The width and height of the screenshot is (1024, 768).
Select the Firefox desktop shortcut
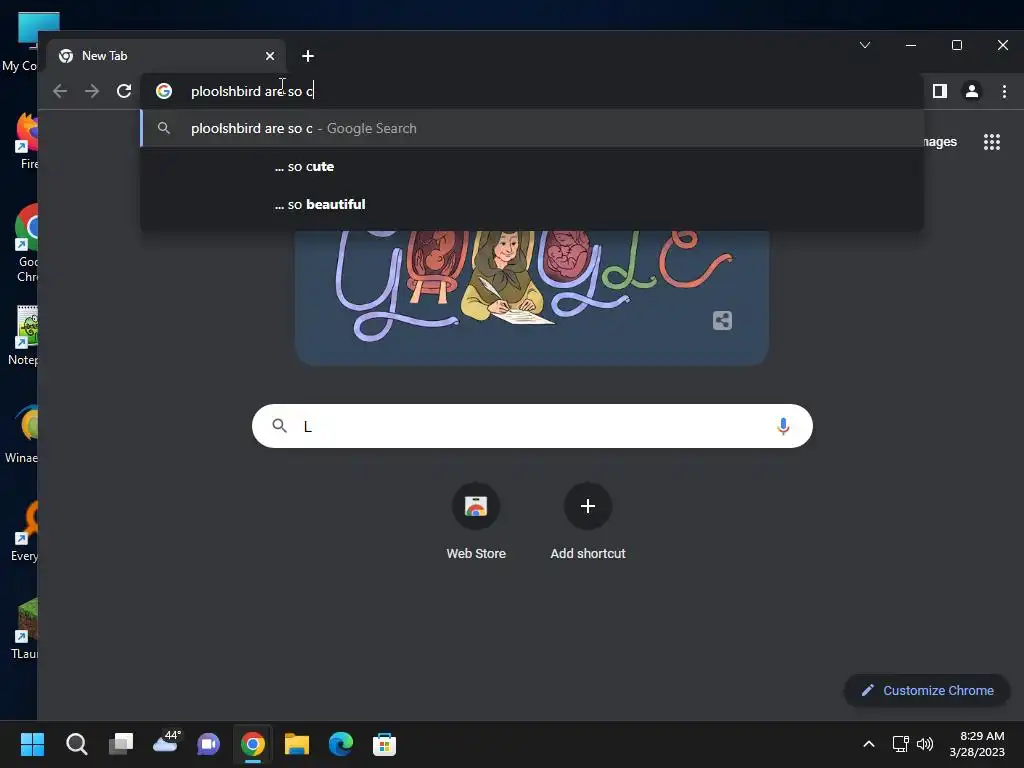tap(26, 141)
